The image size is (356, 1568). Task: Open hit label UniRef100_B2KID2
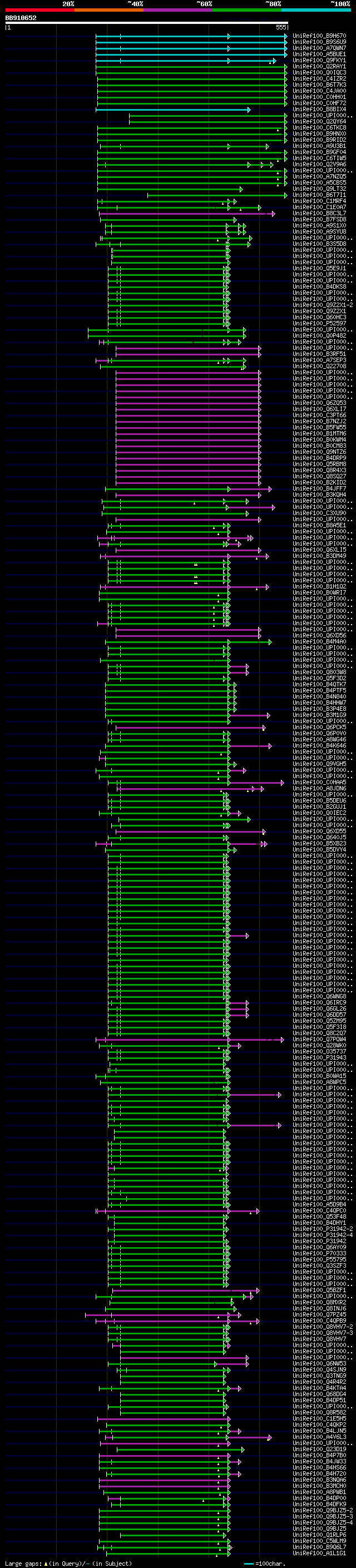319,483
